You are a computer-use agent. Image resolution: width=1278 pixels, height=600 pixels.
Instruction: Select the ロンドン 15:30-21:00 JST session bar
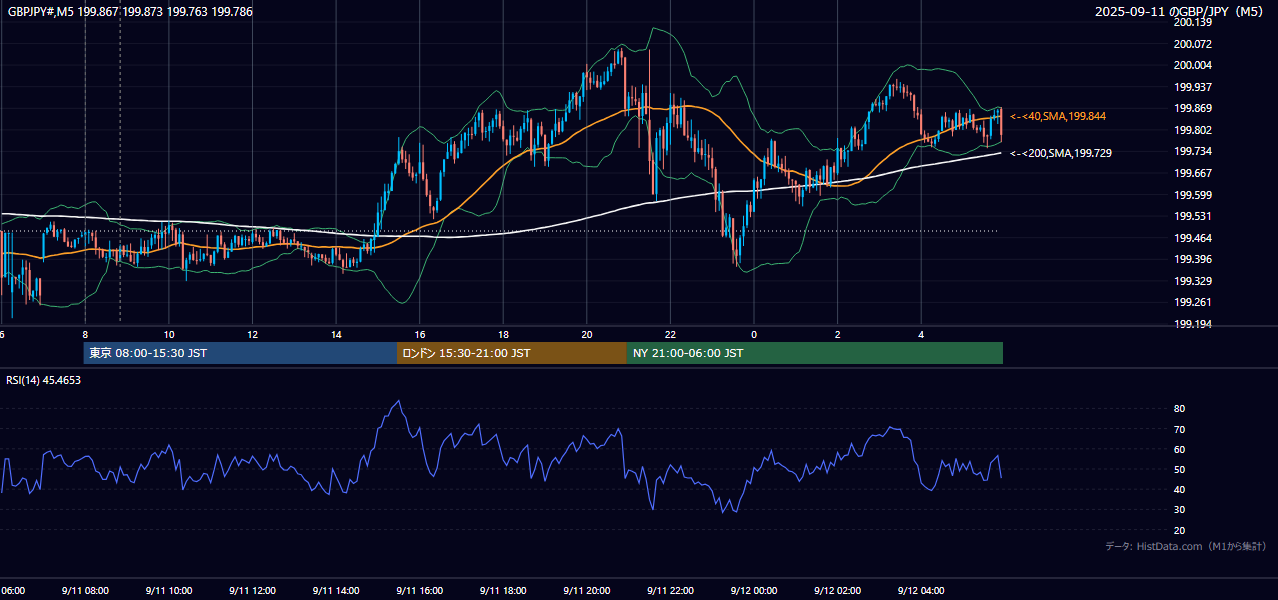pos(512,353)
